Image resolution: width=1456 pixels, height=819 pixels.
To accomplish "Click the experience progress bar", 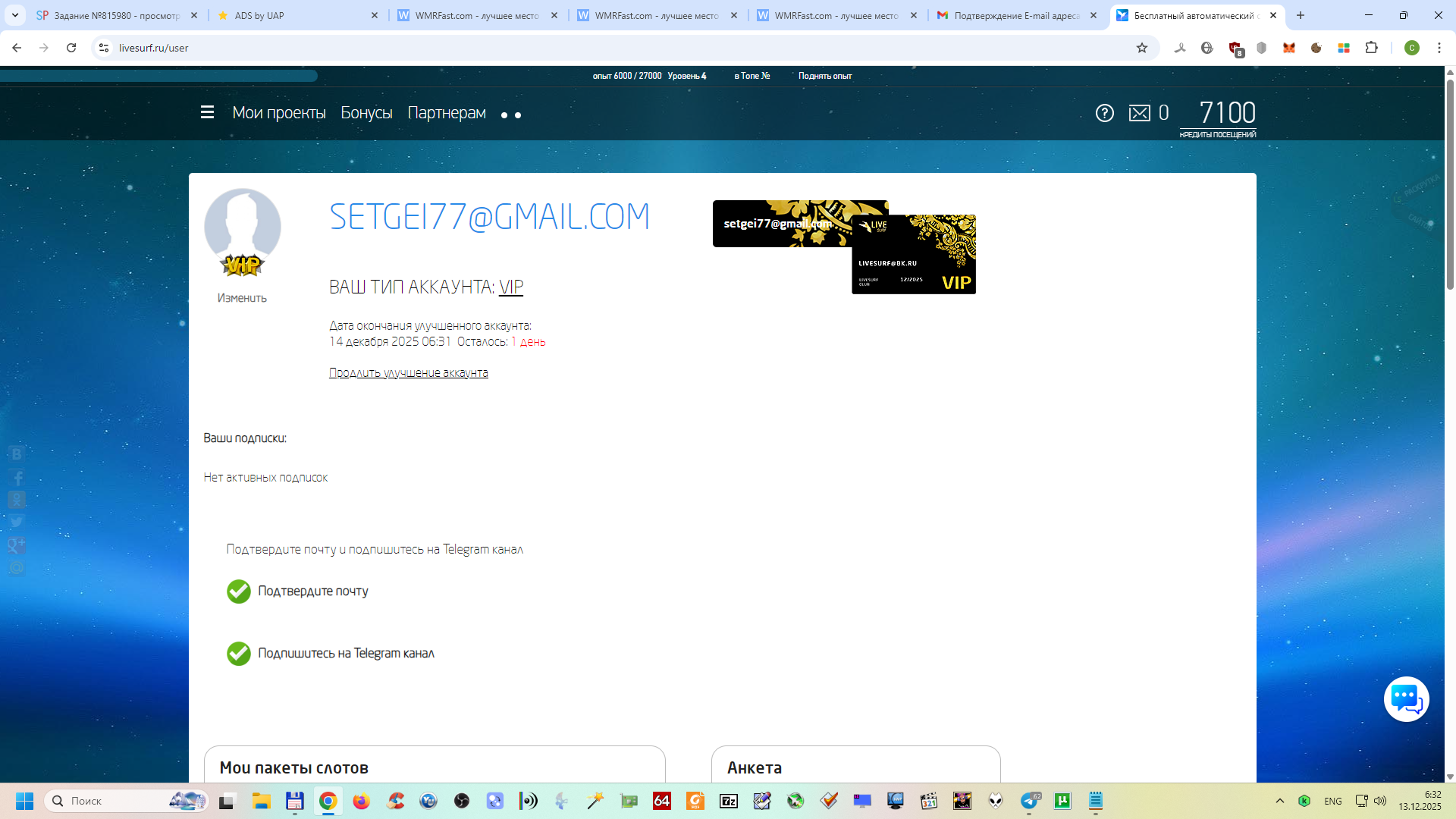I will coord(159,76).
